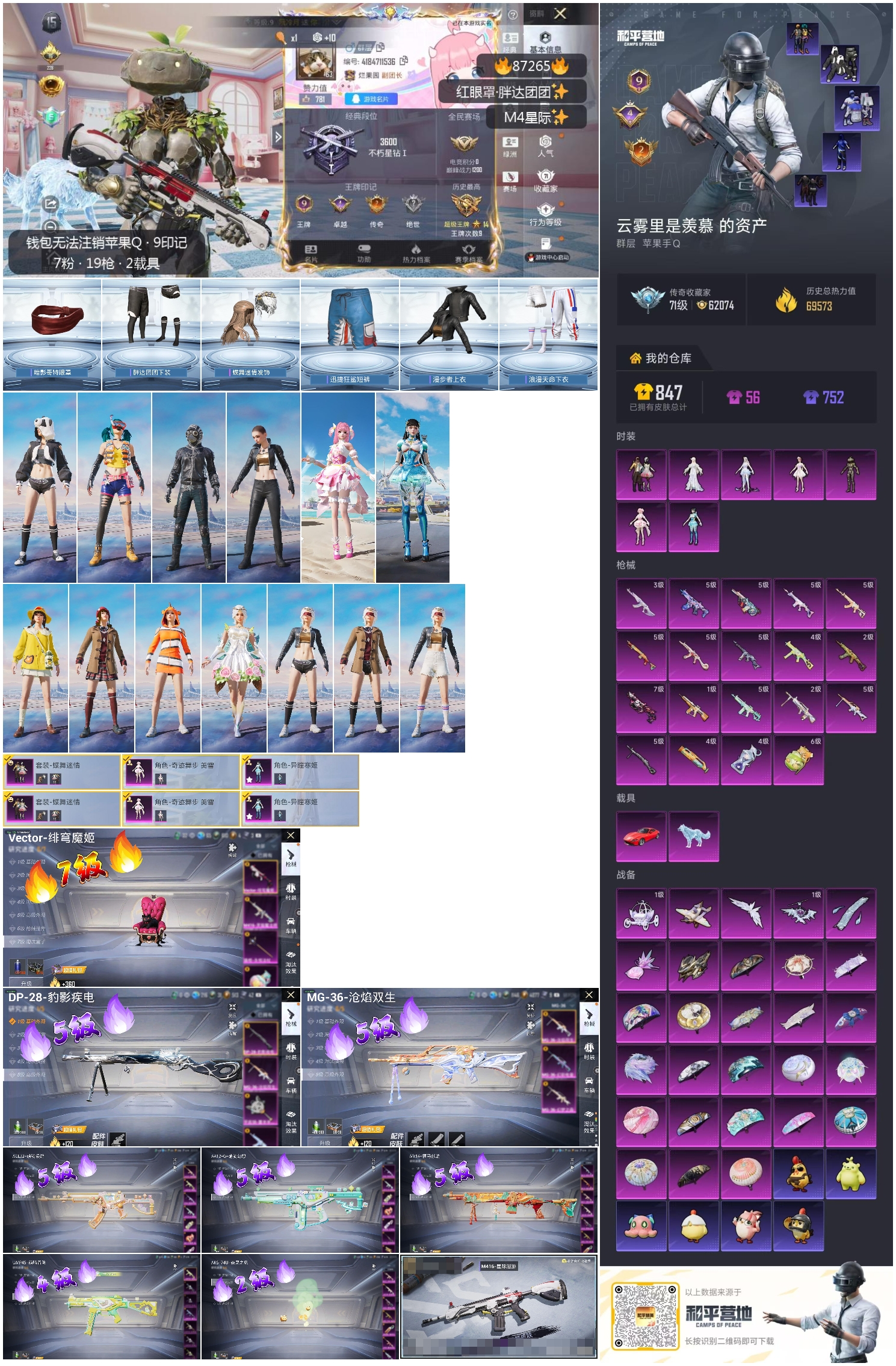
Task: Click the 游戏名片 button
Action: [x=371, y=99]
